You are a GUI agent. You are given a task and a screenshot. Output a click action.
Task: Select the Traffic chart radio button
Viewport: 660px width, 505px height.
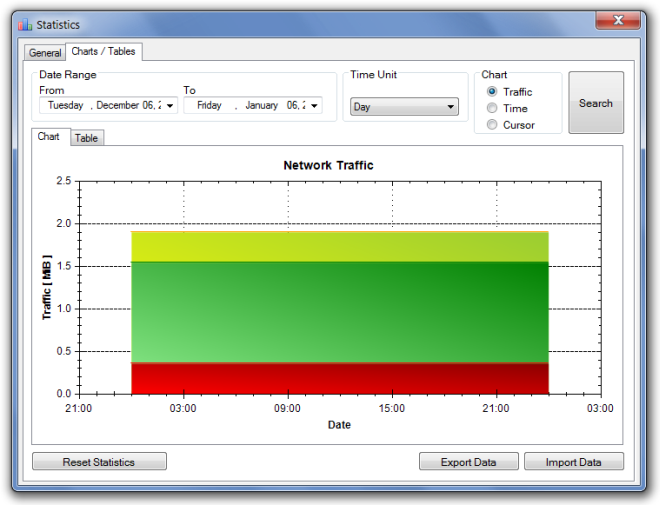pyautogui.click(x=492, y=91)
